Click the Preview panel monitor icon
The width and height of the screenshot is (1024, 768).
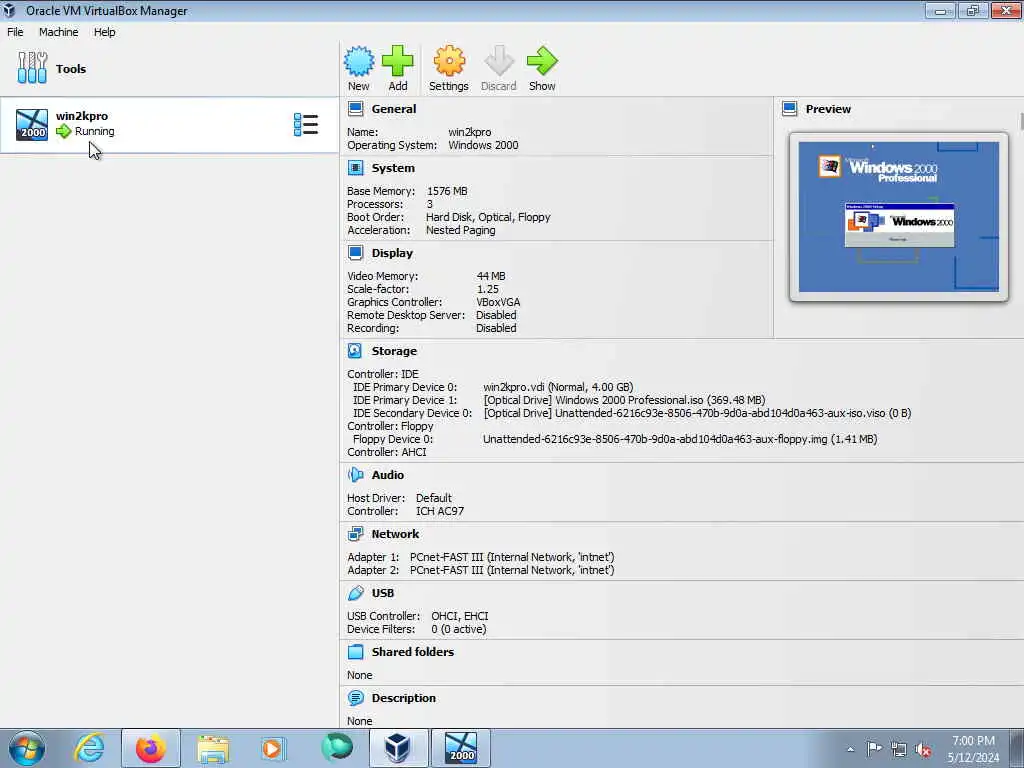point(790,108)
